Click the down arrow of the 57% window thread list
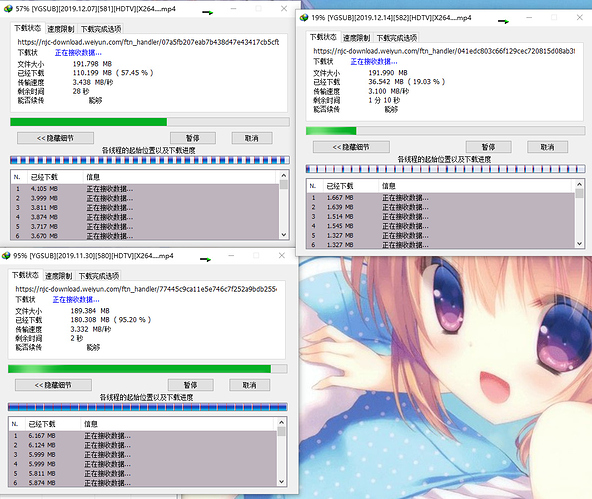The width and height of the screenshot is (592, 499). 284,234
